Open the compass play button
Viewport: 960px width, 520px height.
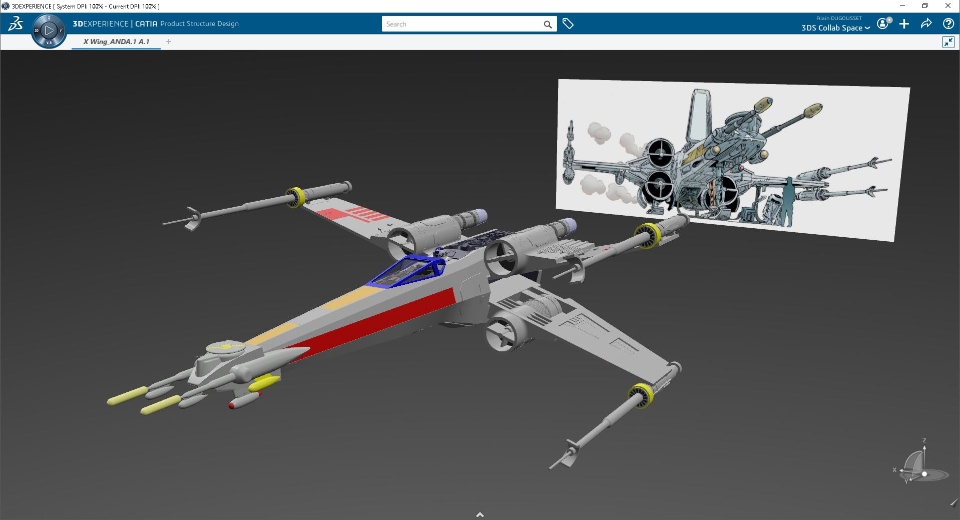tap(49, 29)
